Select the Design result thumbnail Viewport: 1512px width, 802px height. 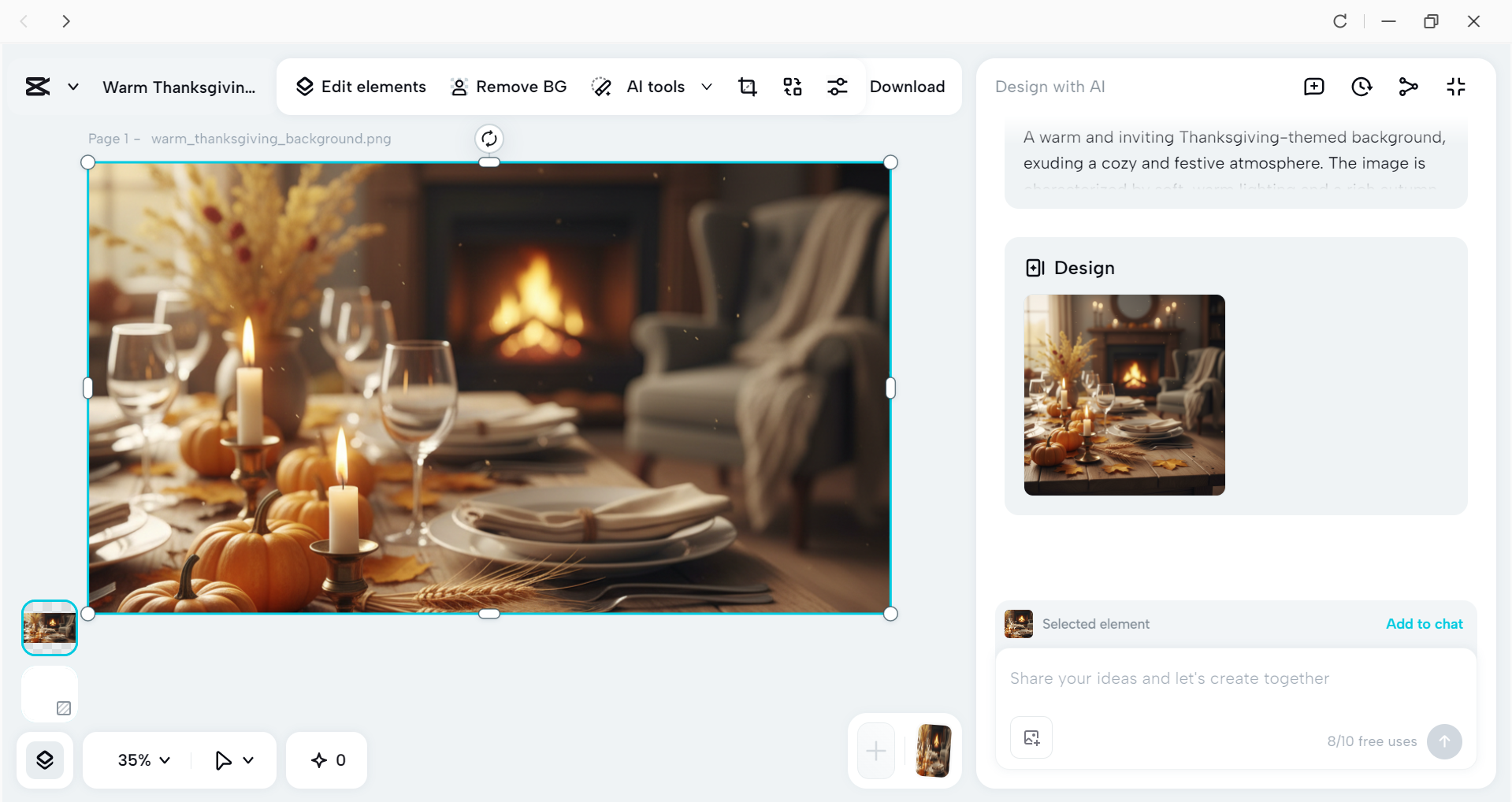pos(1124,395)
